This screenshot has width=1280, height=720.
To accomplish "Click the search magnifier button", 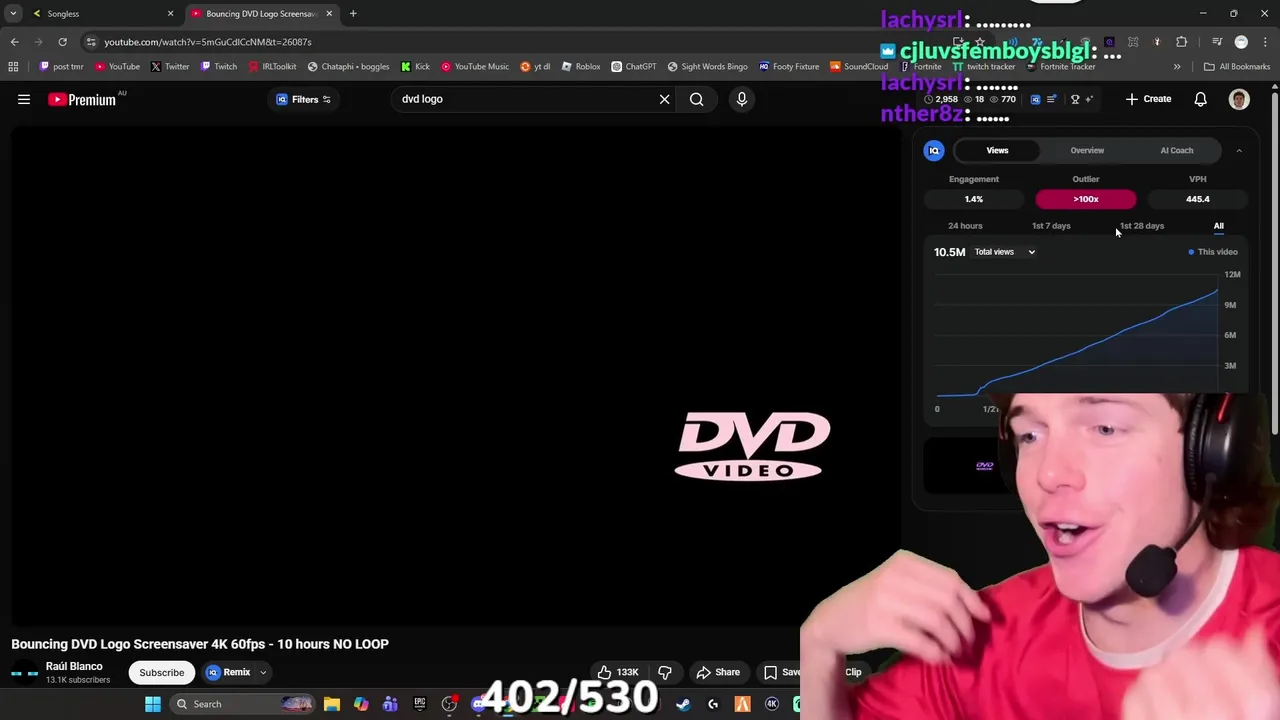I will tap(697, 99).
